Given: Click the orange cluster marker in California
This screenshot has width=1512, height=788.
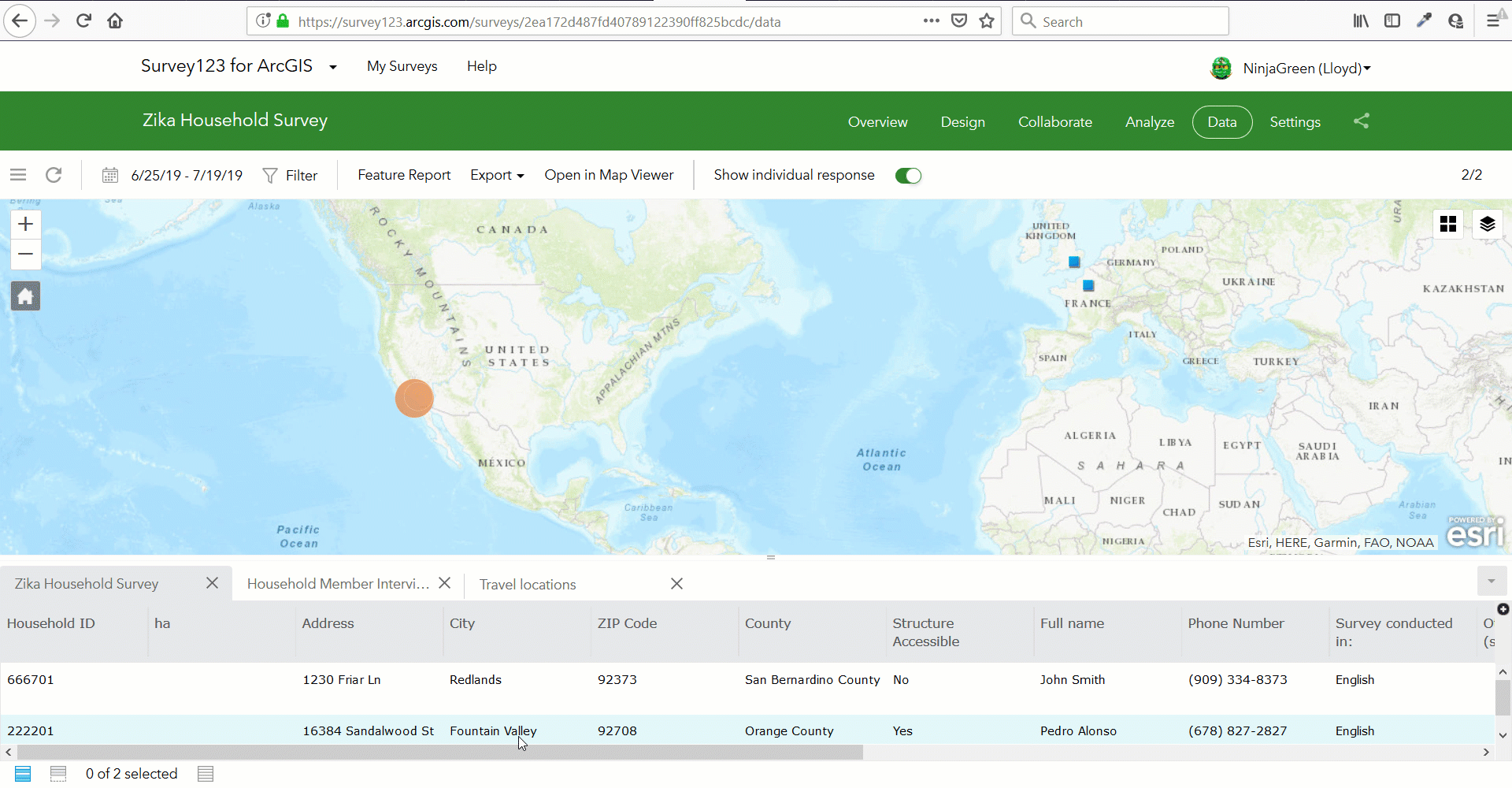Looking at the screenshot, I should pos(414,398).
